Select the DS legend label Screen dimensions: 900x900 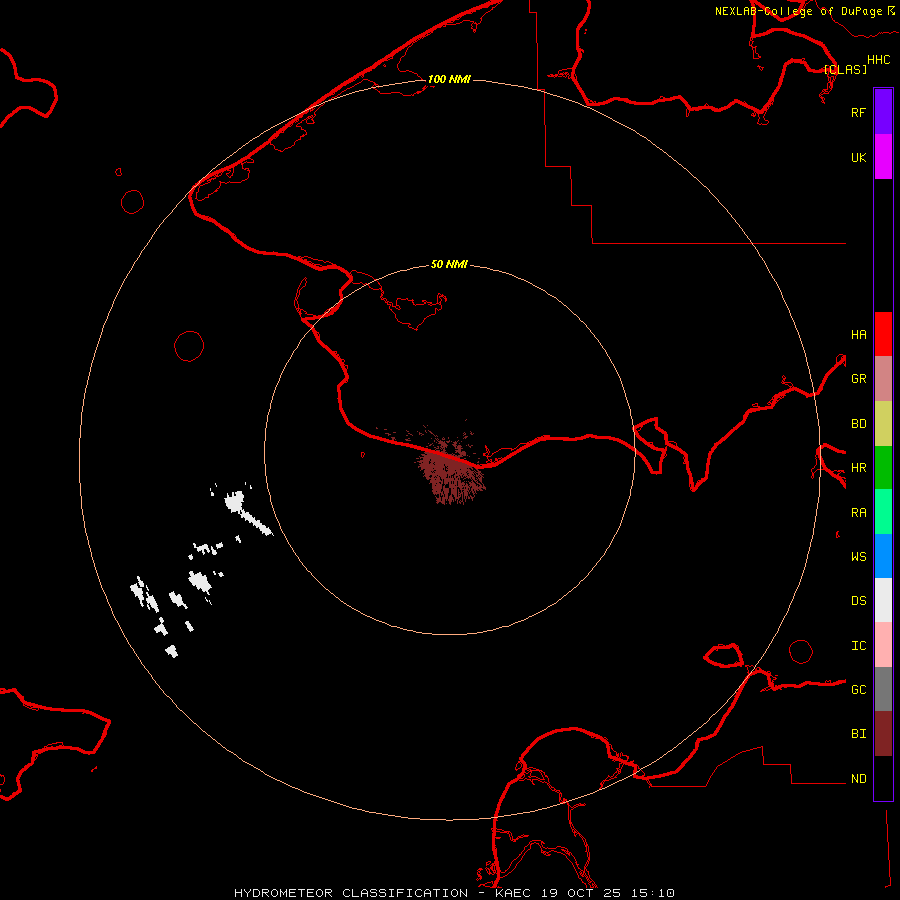[858, 601]
